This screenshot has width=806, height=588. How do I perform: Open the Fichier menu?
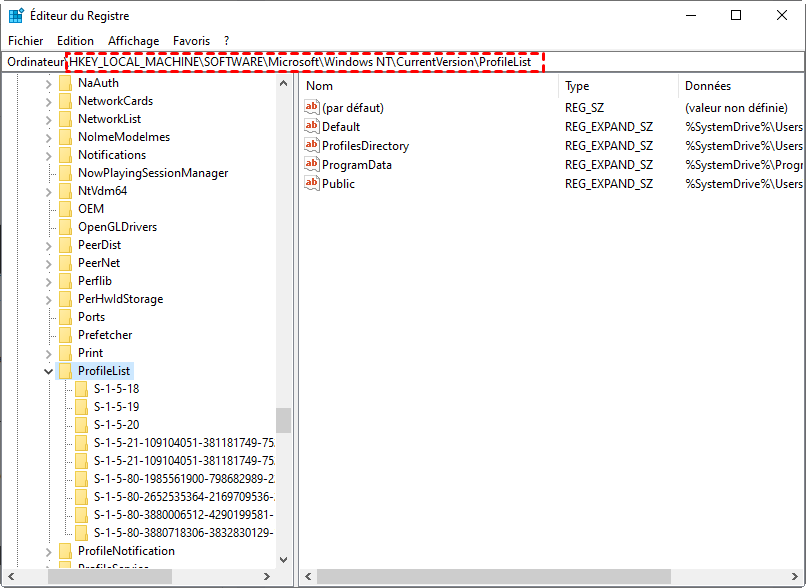tap(26, 41)
